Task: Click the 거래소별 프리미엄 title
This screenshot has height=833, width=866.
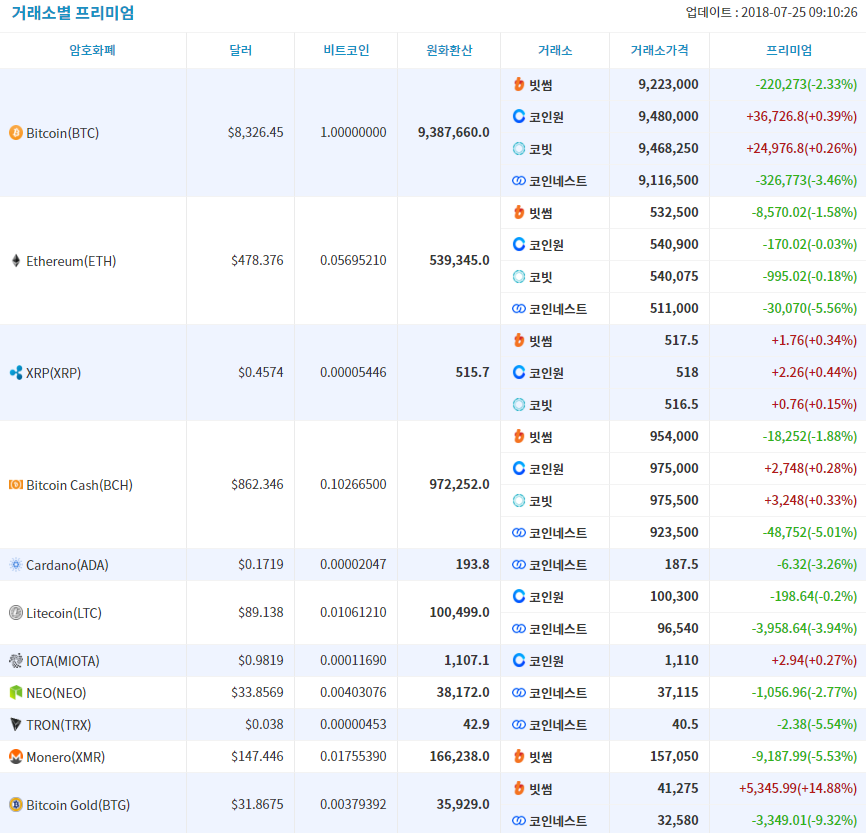Action: 72,13
